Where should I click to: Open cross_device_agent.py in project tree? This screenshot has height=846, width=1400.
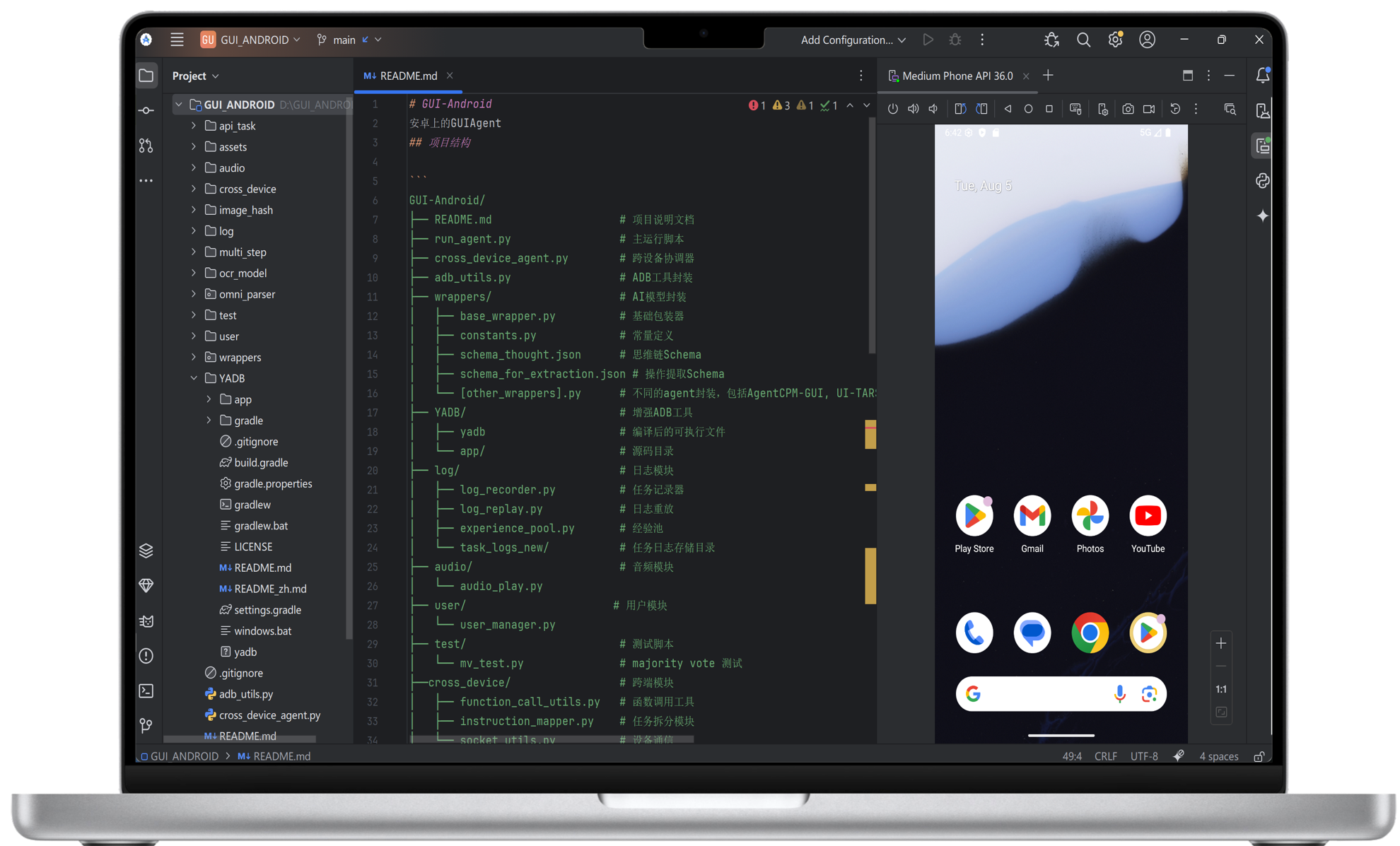269,715
